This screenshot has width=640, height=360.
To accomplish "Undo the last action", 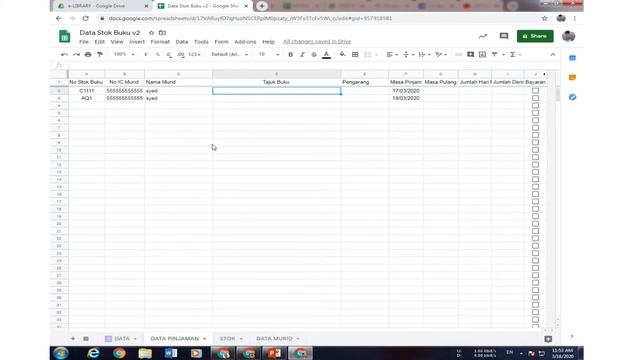I will coord(64,54).
